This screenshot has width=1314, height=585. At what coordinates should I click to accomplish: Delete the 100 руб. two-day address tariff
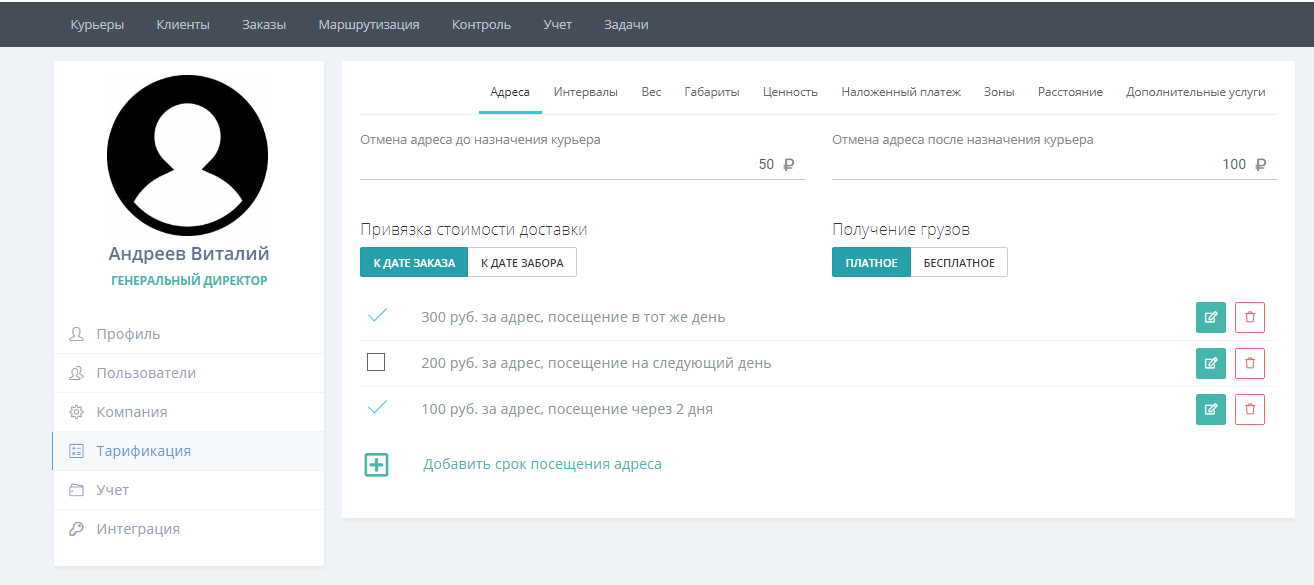pyautogui.click(x=1250, y=409)
